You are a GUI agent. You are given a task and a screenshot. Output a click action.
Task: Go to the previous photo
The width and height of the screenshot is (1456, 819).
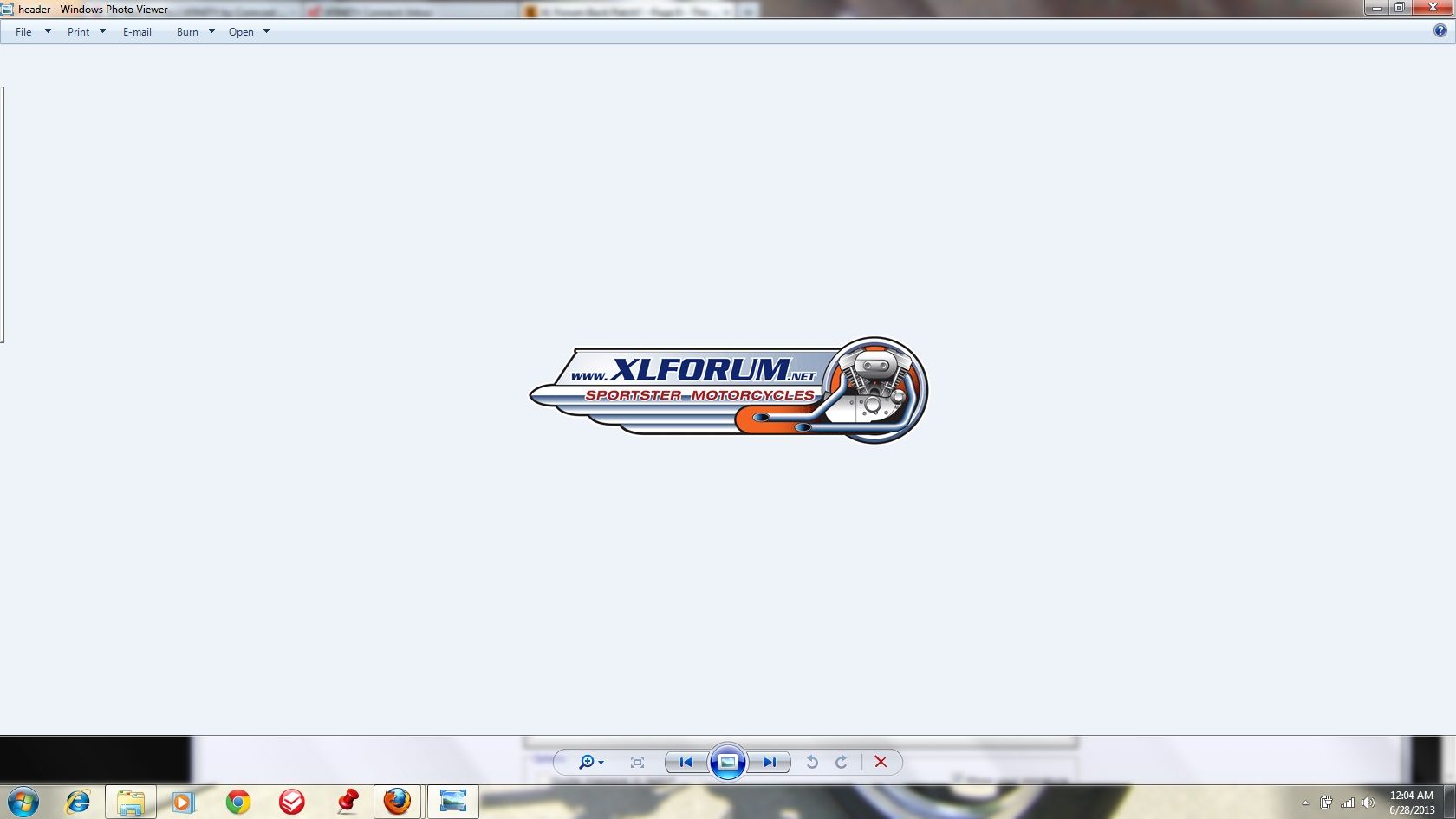pyautogui.click(x=686, y=762)
